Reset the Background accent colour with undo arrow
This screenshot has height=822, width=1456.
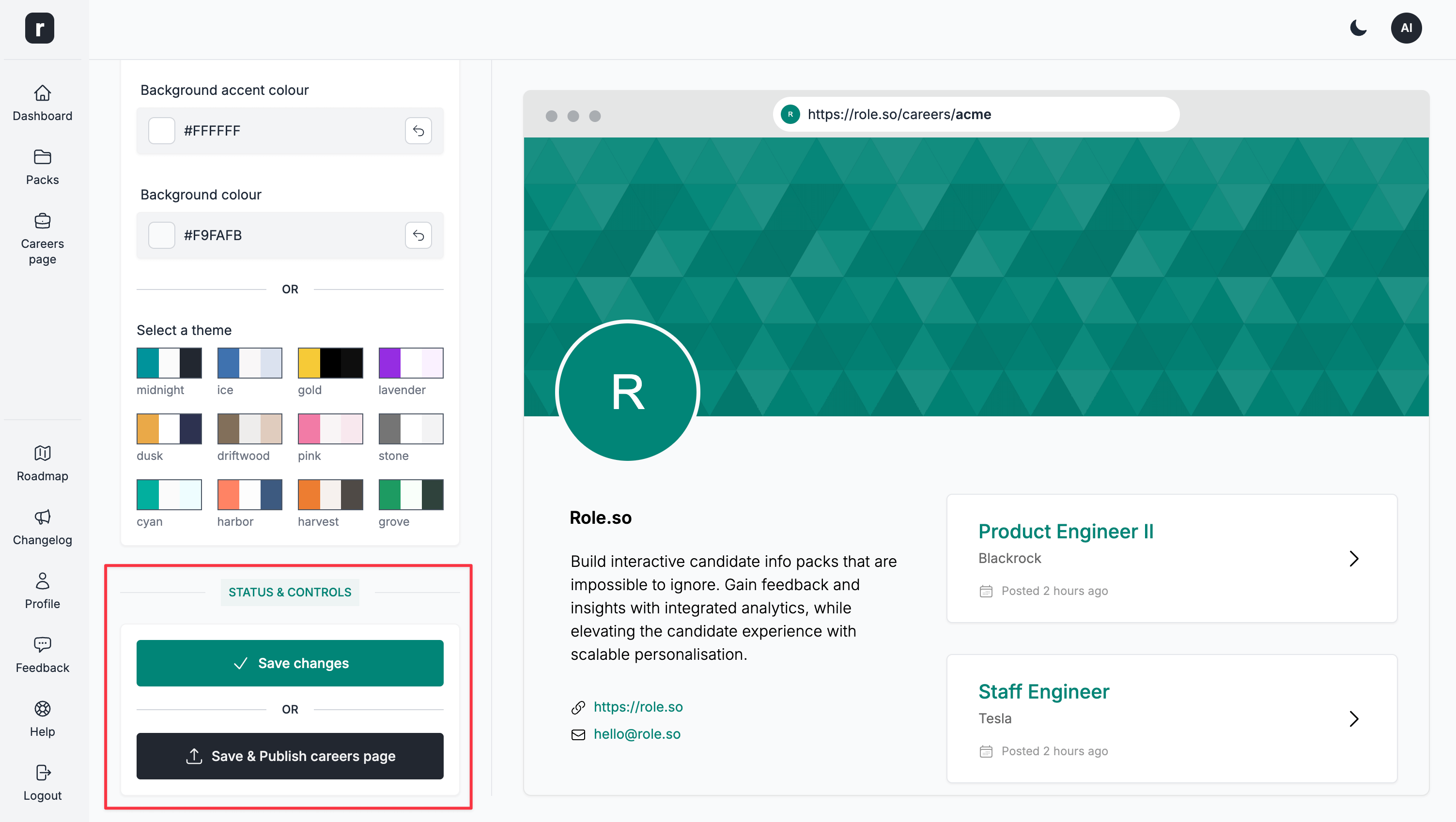(x=418, y=131)
